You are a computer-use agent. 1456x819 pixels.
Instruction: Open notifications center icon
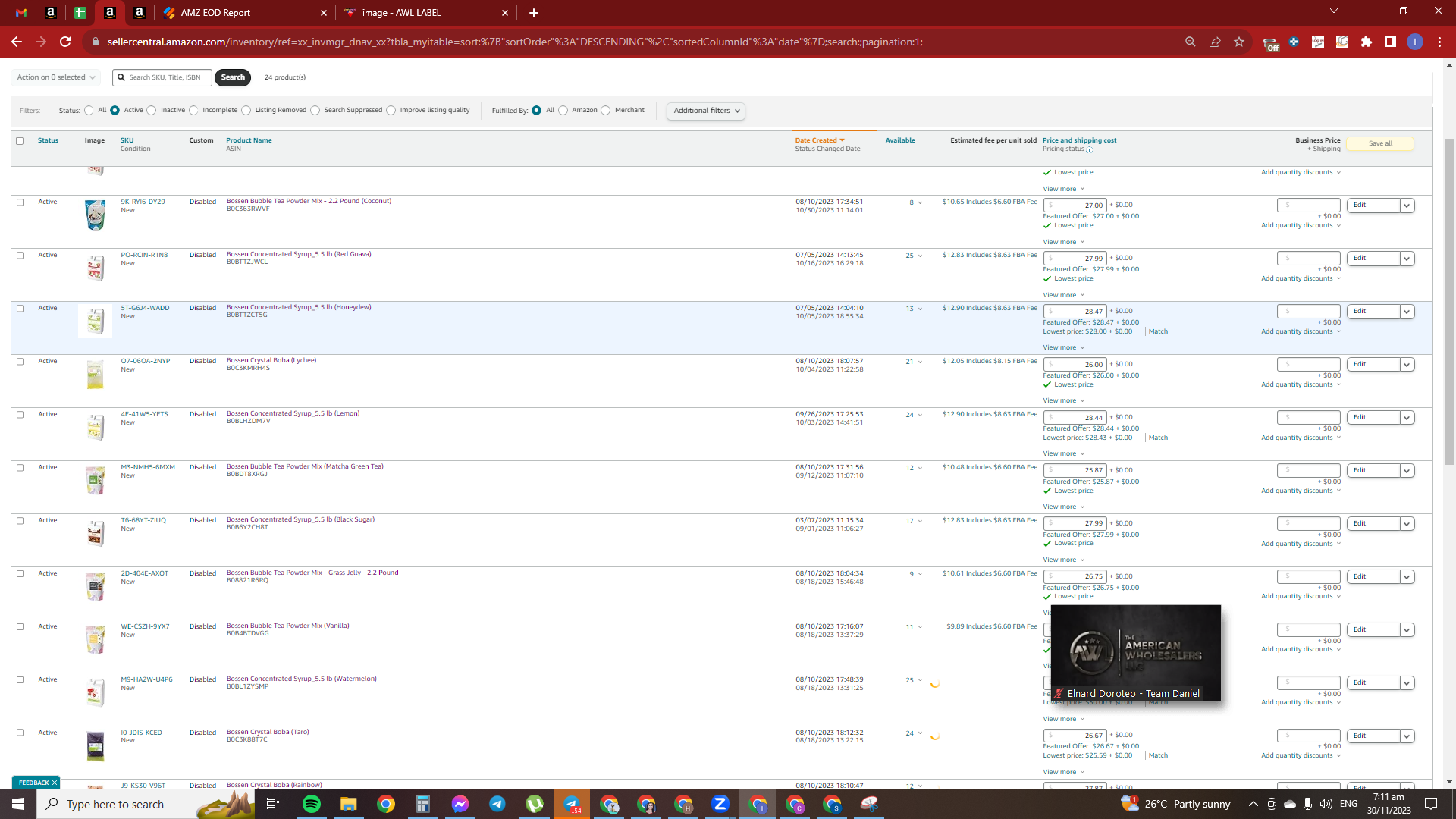pos(1431,804)
